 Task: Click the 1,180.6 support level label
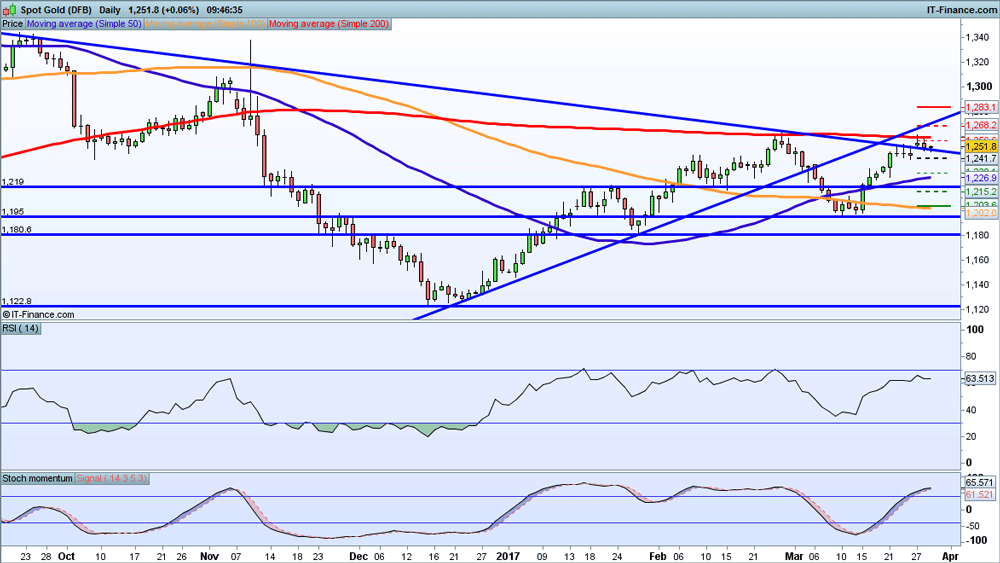(17, 230)
